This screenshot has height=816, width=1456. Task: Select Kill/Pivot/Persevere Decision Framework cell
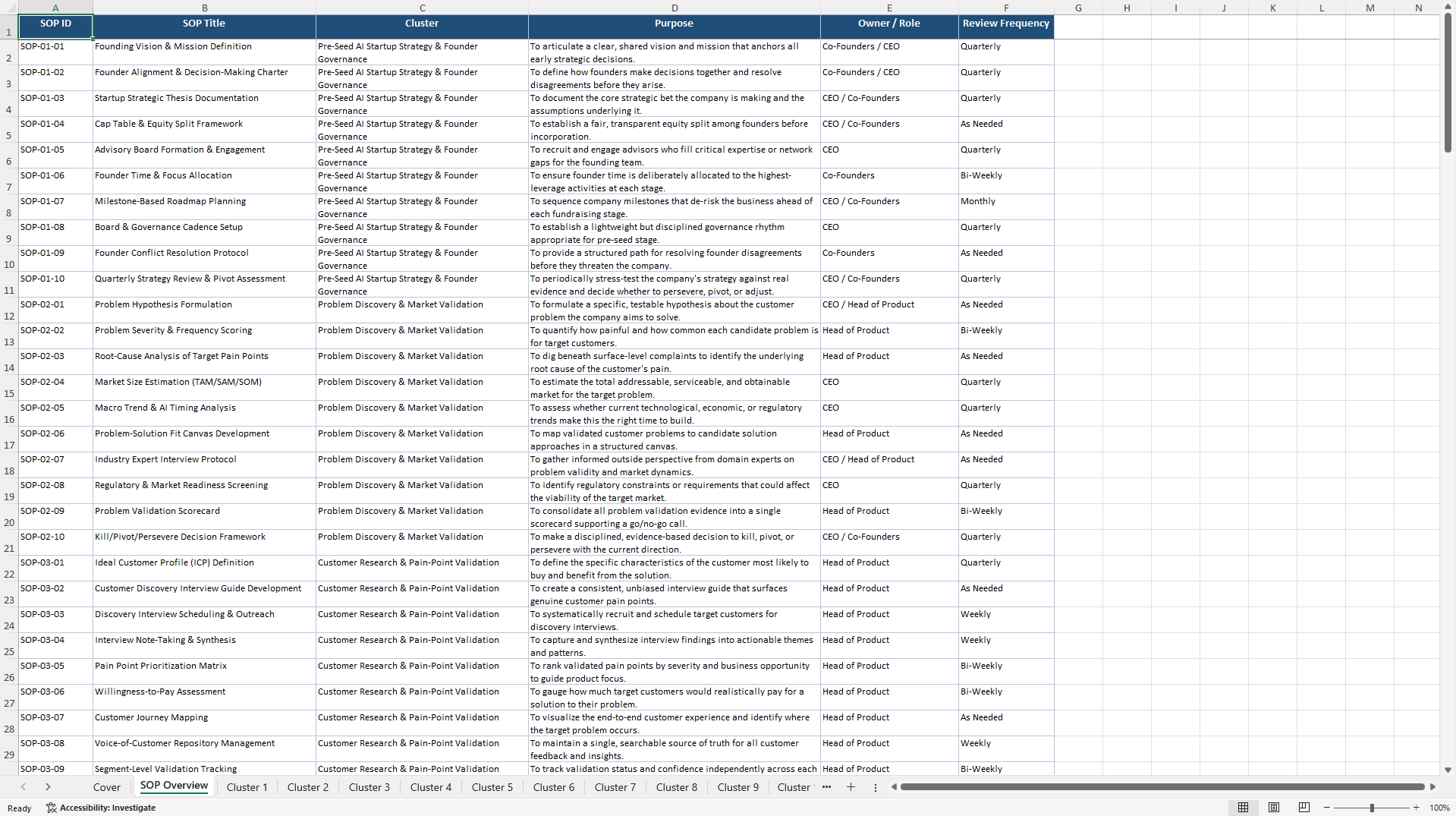click(204, 543)
